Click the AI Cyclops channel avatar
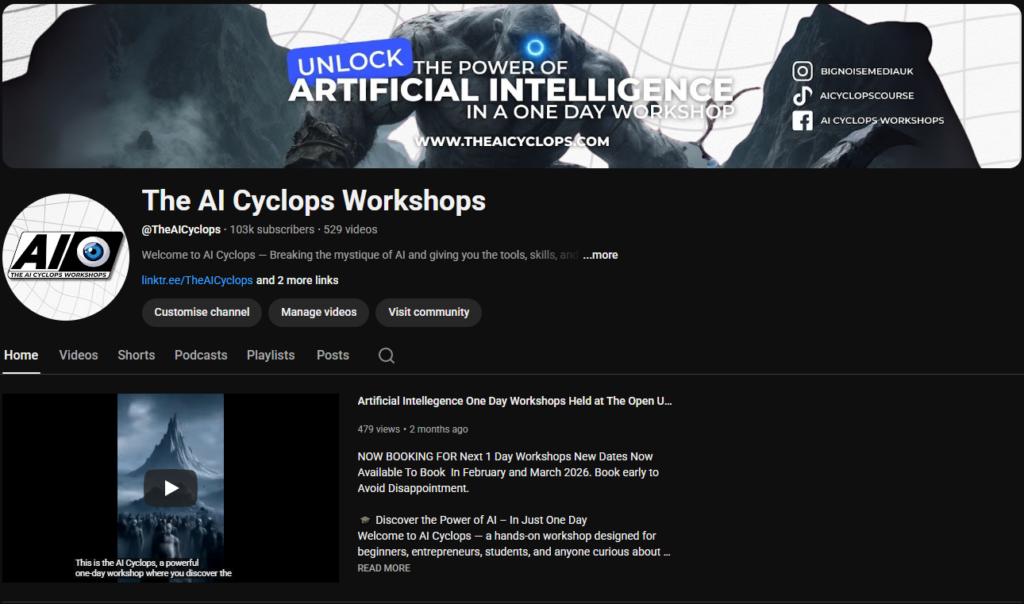 66,256
